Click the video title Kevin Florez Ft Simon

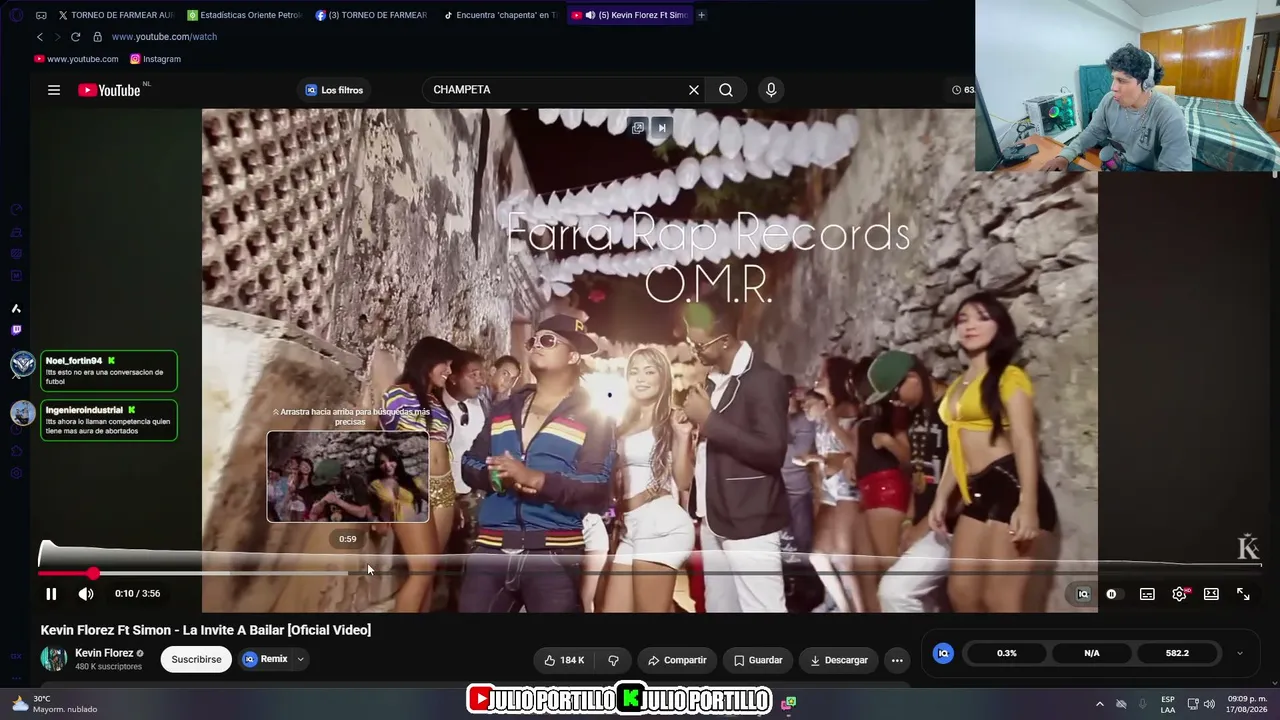click(206, 630)
